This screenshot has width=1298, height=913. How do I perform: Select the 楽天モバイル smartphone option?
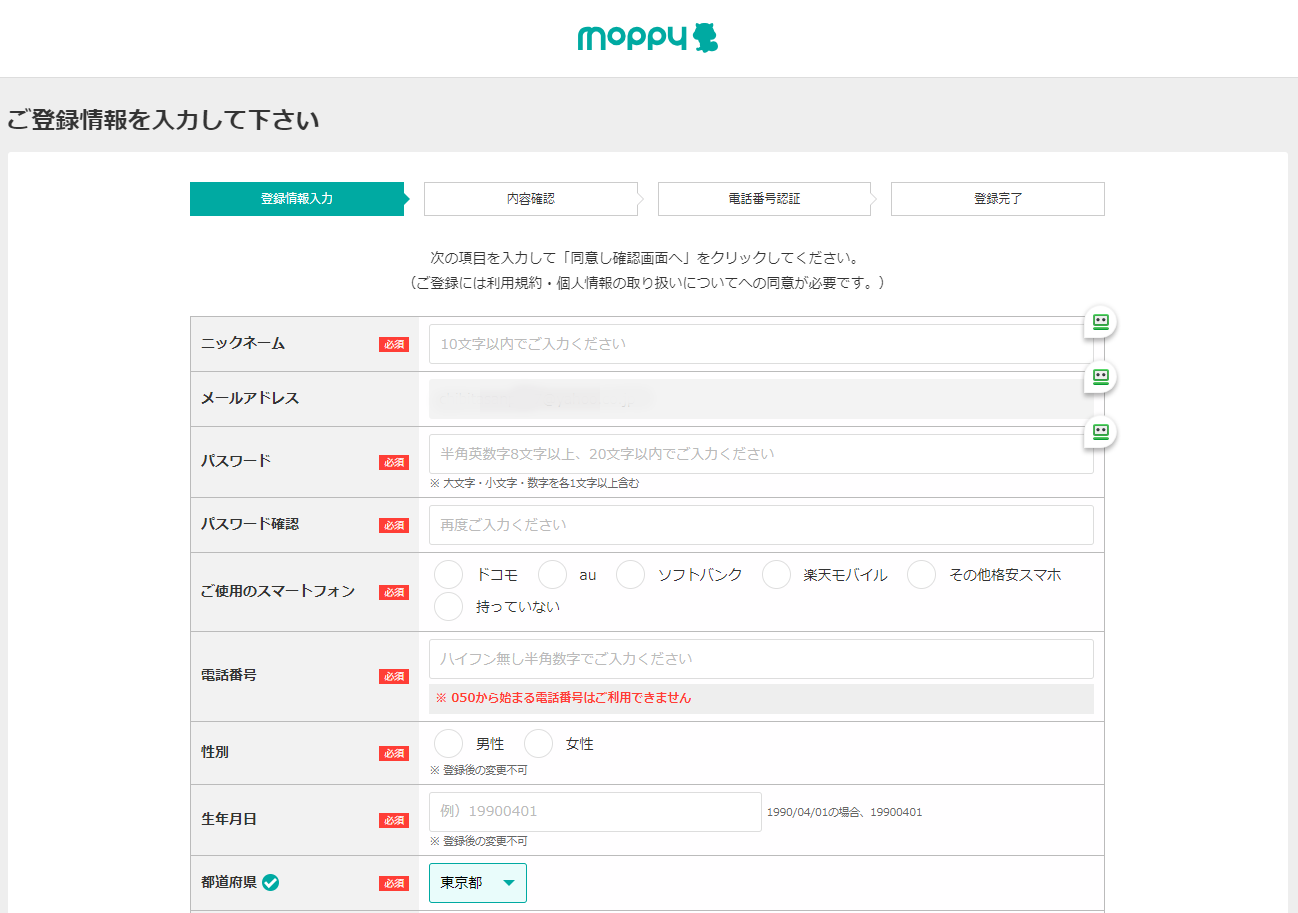(777, 574)
